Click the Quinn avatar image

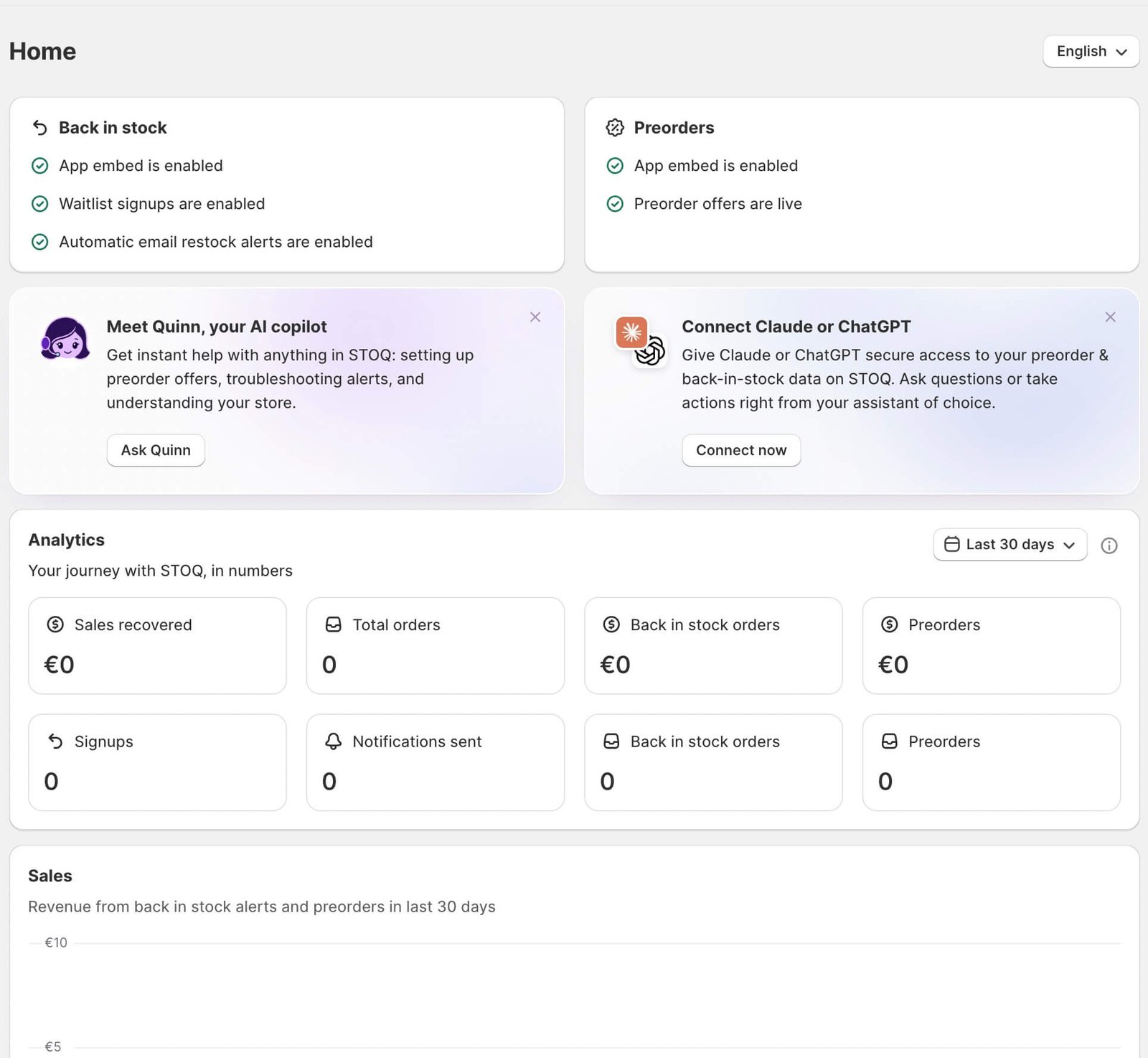pyautogui.click(x=65, y=340)
